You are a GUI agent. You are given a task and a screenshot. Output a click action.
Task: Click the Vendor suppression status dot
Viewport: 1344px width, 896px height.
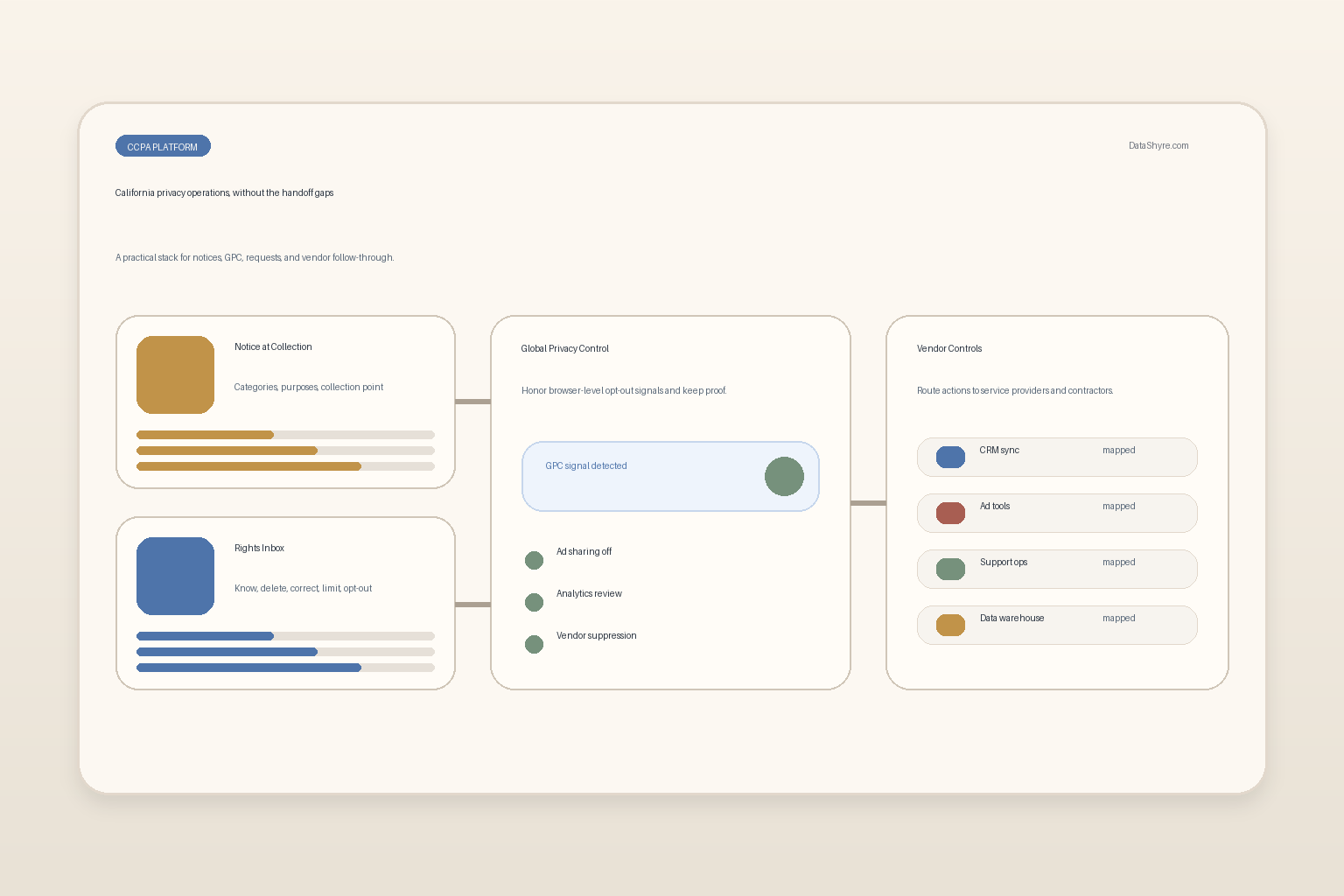(534, 644)
